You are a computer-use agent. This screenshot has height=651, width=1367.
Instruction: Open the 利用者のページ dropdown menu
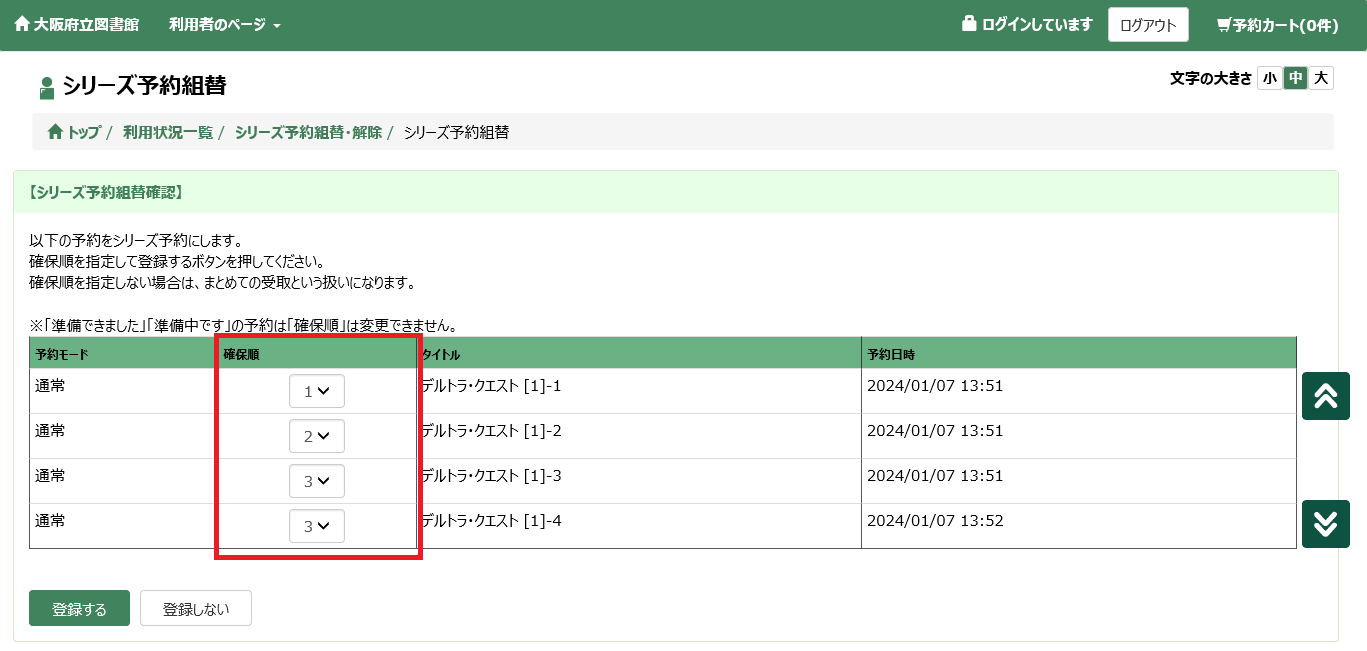click(x=225, y=25)
